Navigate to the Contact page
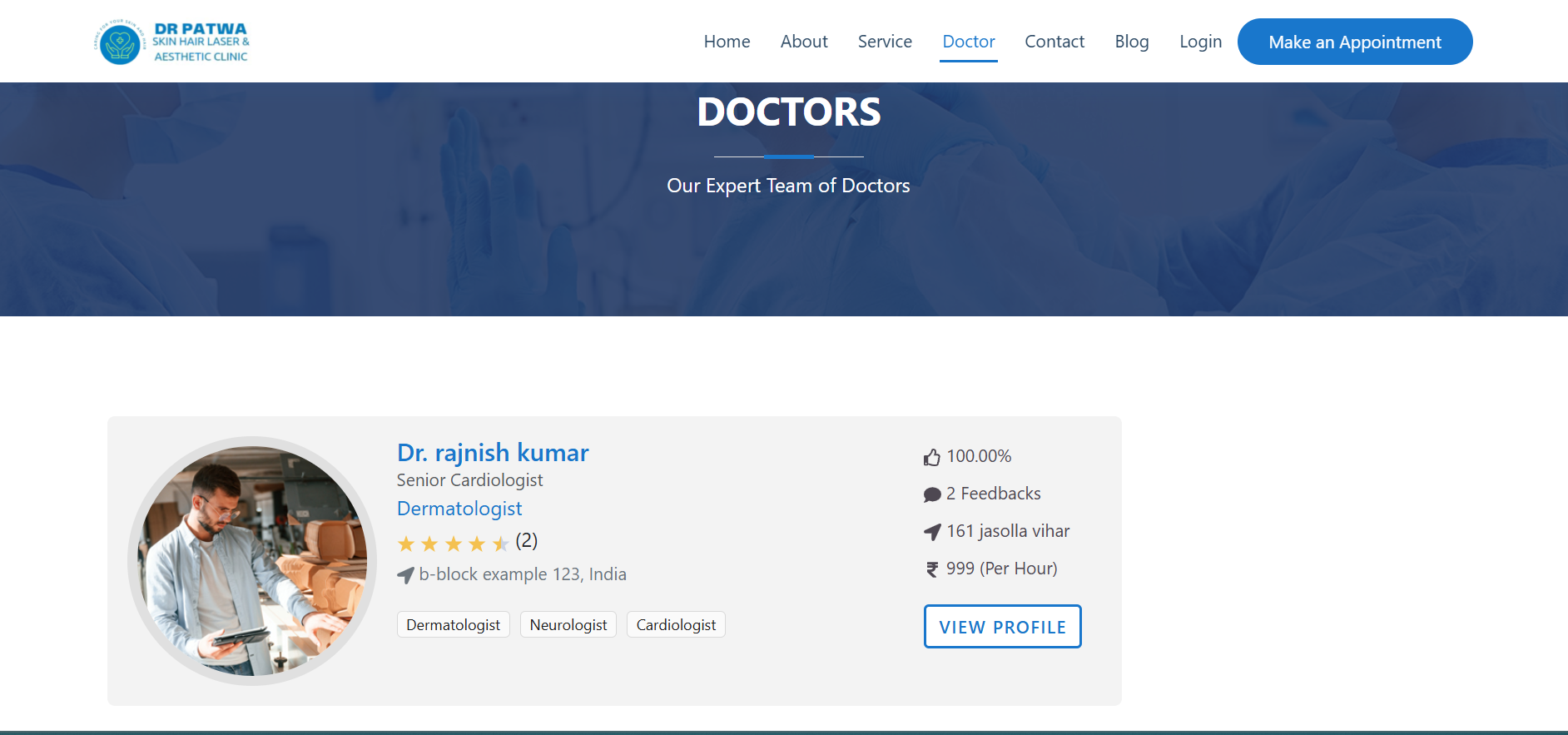This screenshot has width=1568, height=735. pyautogui.click(x=1054, y=42)
